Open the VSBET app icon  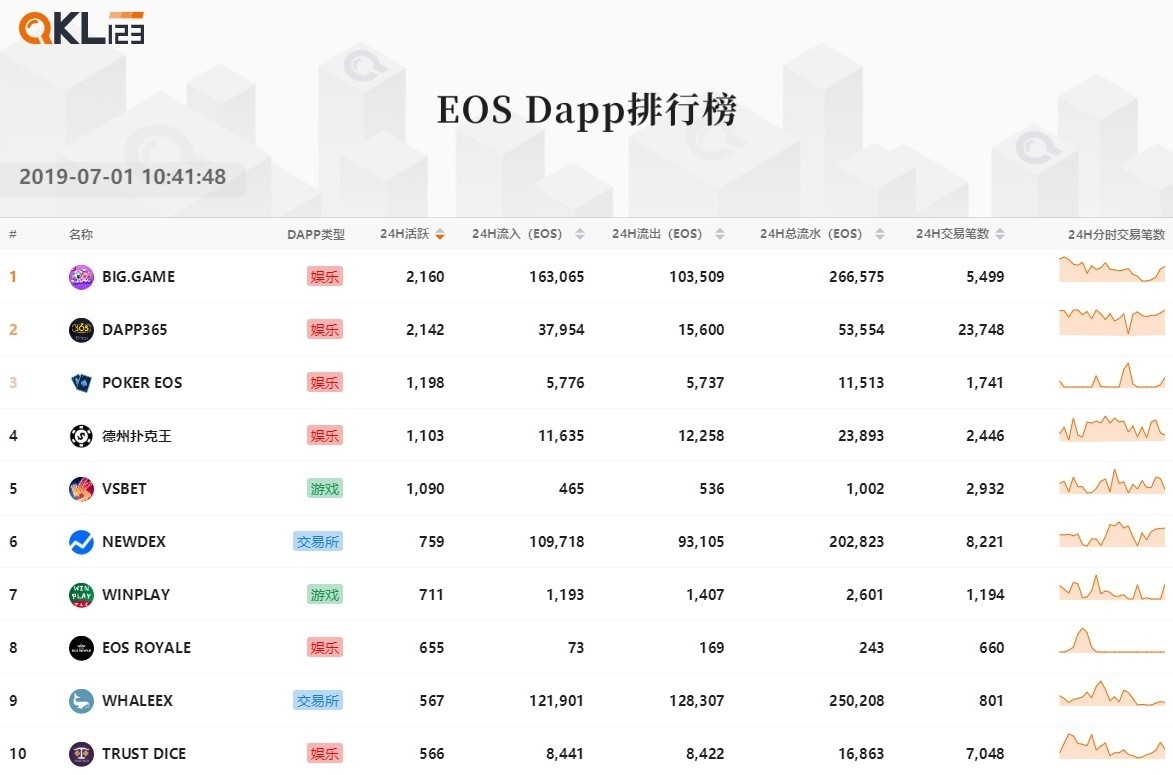coord(81,489)
